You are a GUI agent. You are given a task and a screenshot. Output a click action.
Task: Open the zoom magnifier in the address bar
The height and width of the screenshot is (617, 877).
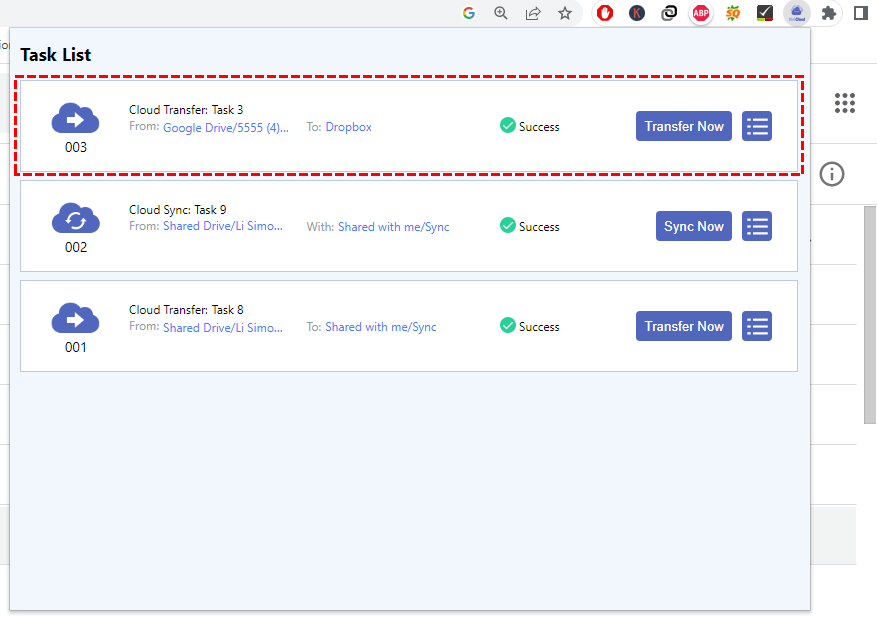point(501,13)
